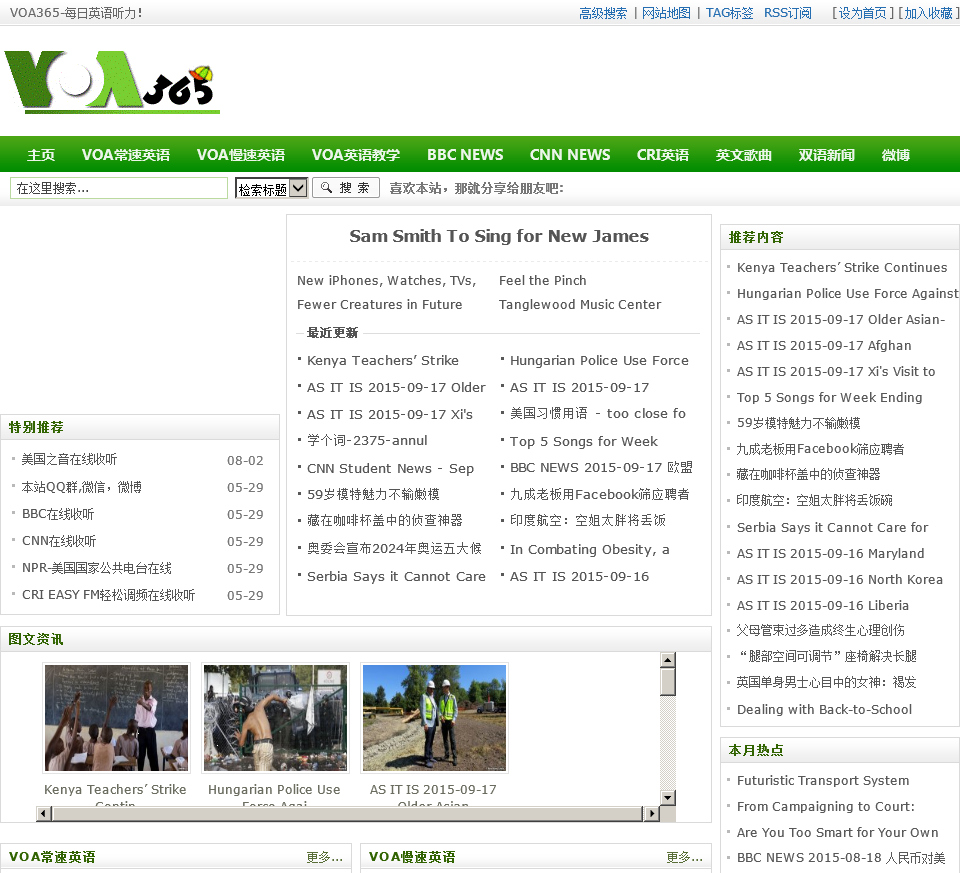Open the CNN NEWS navigation item
Screen dimensions: 960x873
pyautogui.click(x=569, y=155)
